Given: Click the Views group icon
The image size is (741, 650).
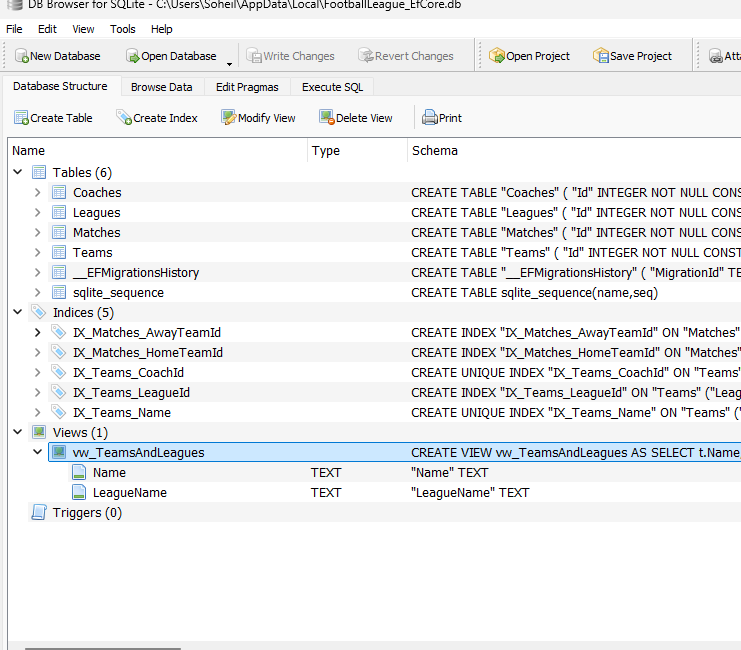Looking at the screenshot, I should [x=39, y=432].
